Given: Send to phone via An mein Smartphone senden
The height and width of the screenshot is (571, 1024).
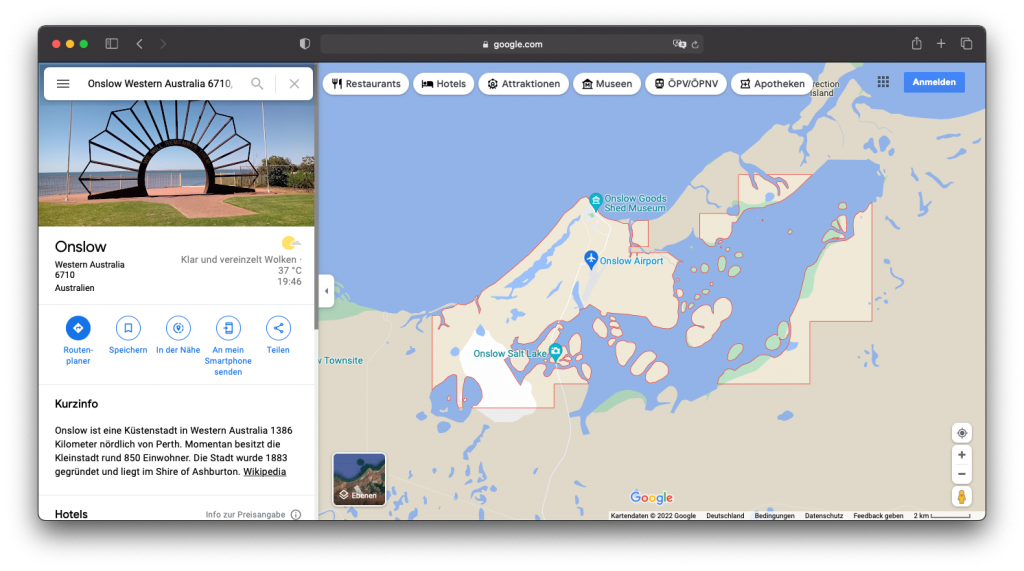Looking at the screenshot, I should coord(228,327).
